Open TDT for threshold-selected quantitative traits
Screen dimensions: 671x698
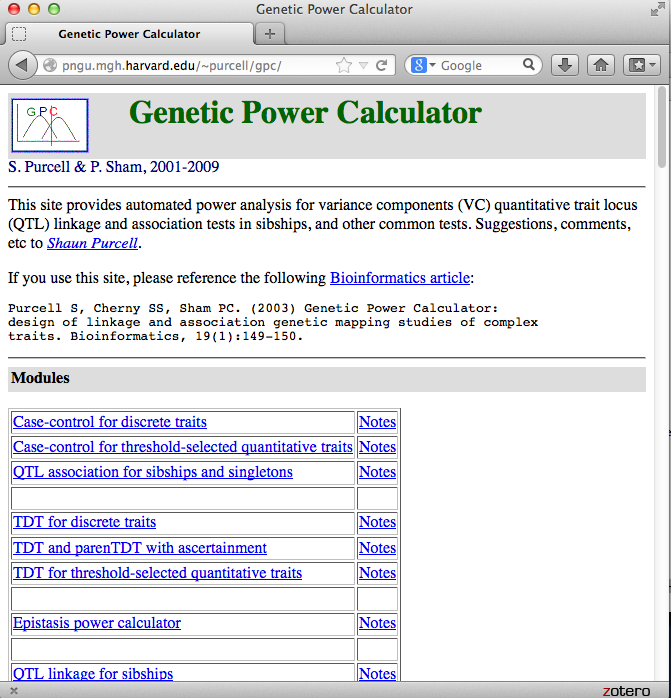point(157,573)
